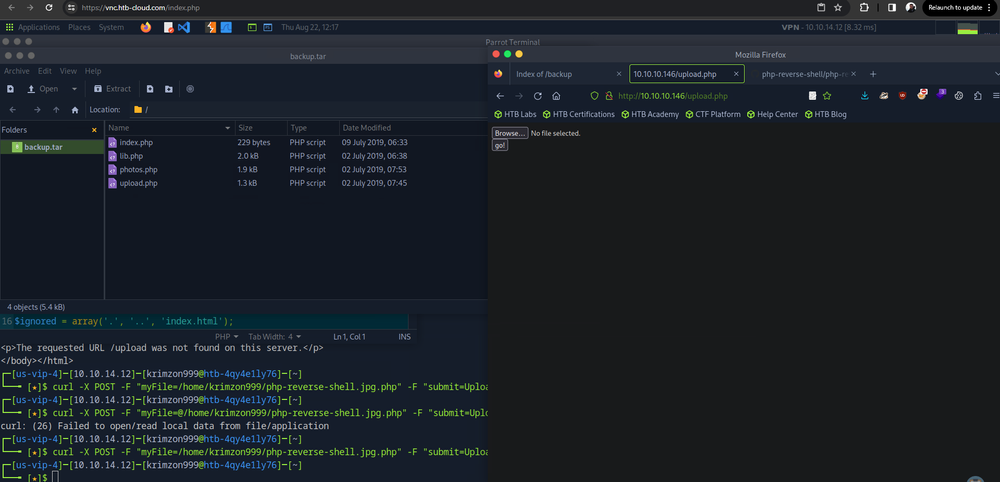Select lib.php in the archive list
Image resolution: width=1000 pixels, height=482 pixels.
pos(131,156)
